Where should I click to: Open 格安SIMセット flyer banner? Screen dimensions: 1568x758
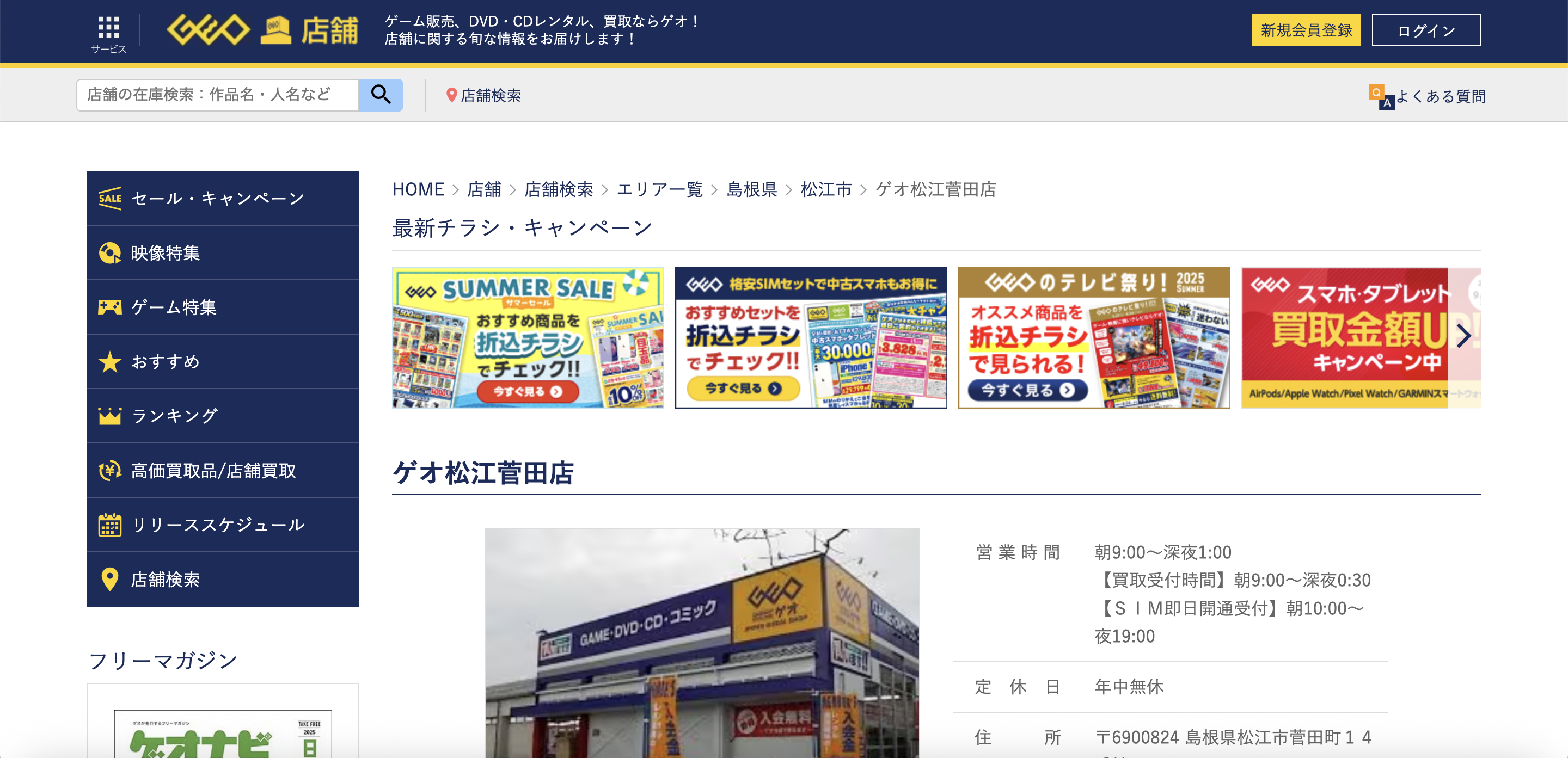[x=811, y=337]
